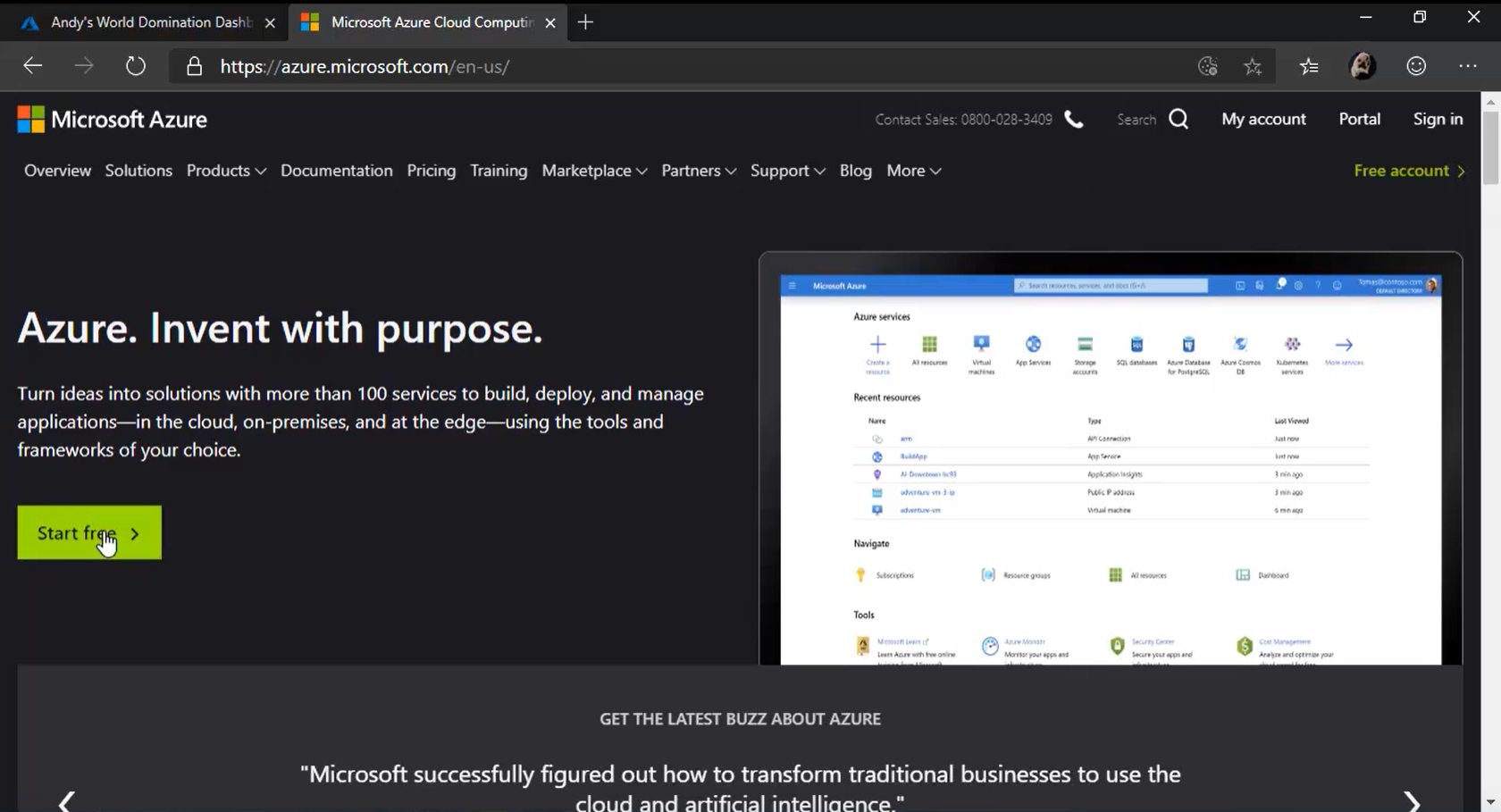
Task: View site security lock info
Action: [x=194, y=66]
